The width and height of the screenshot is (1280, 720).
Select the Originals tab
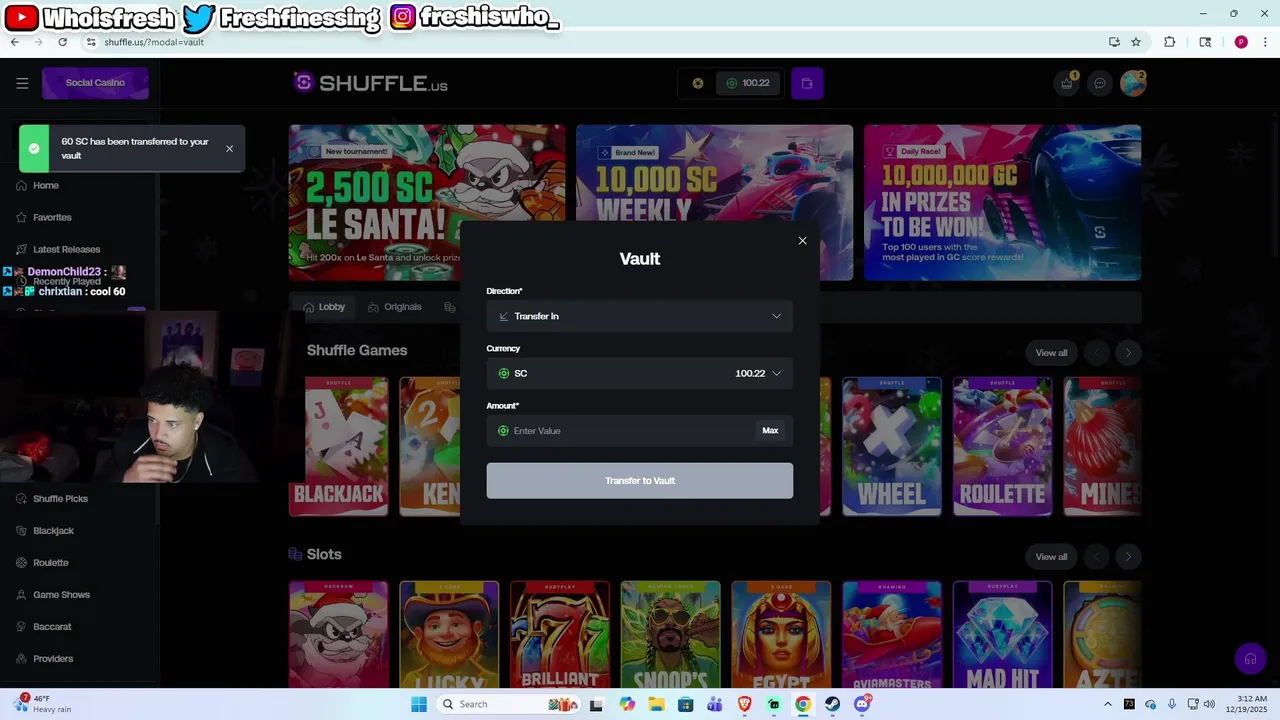(395, 307)
